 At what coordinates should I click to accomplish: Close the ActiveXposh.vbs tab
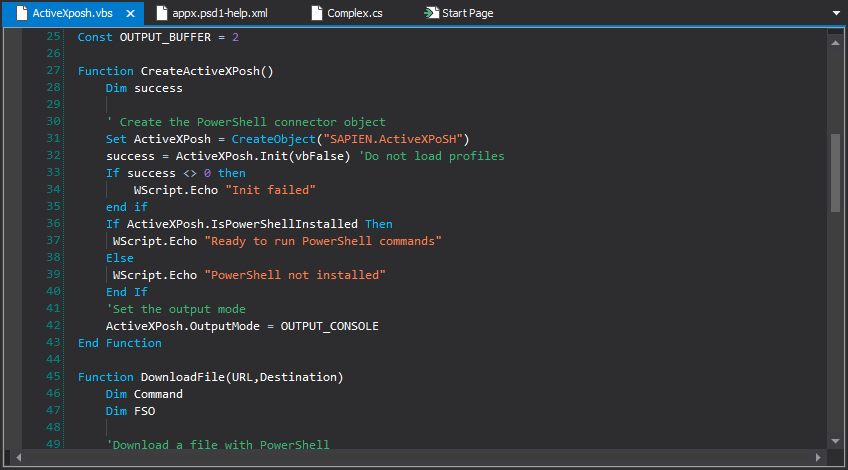(130, 14)
